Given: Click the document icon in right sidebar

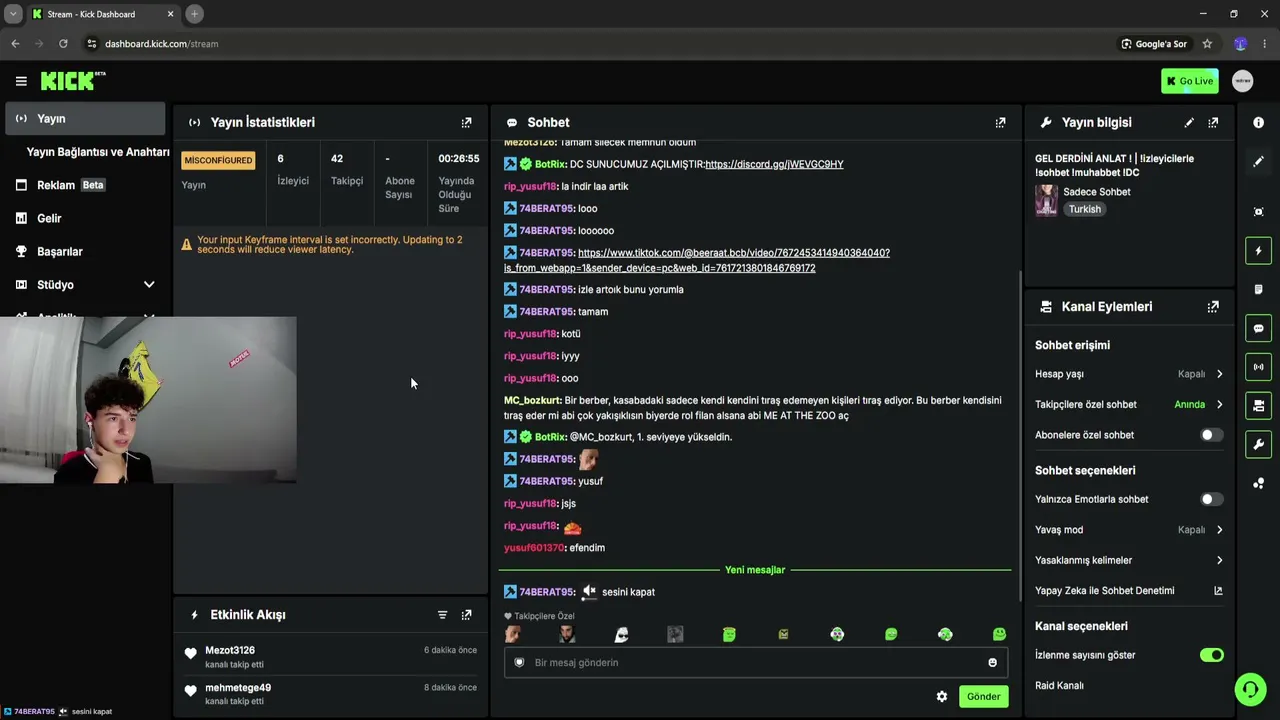Looking at the screenshot, I should pyautogui.click(x=1258, y=290).
